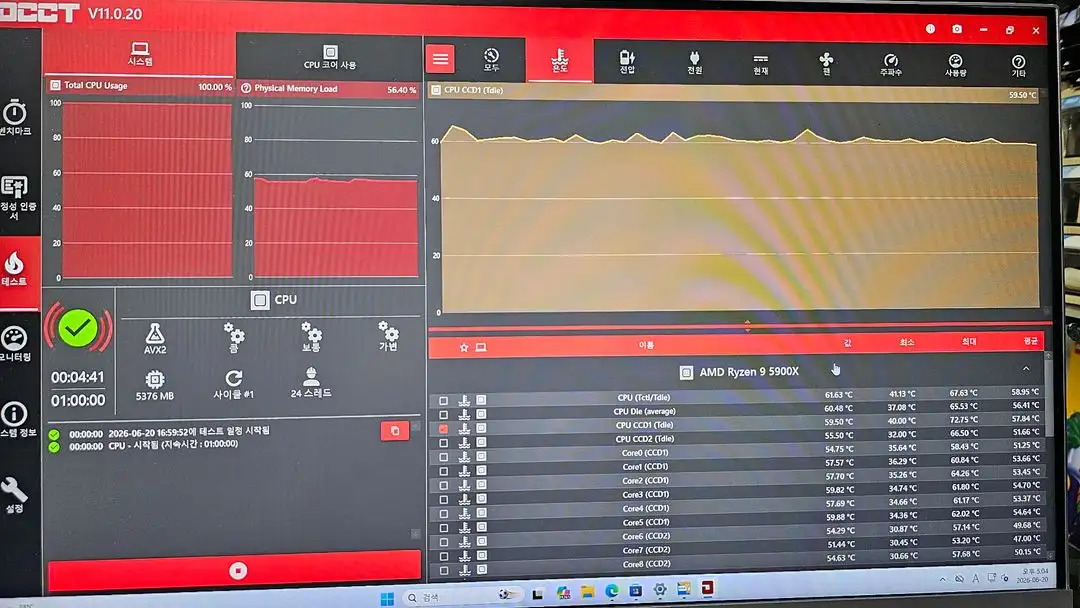Open the hamburger menu above the graph
1080x608 pixels.
(x=440, y=59)
